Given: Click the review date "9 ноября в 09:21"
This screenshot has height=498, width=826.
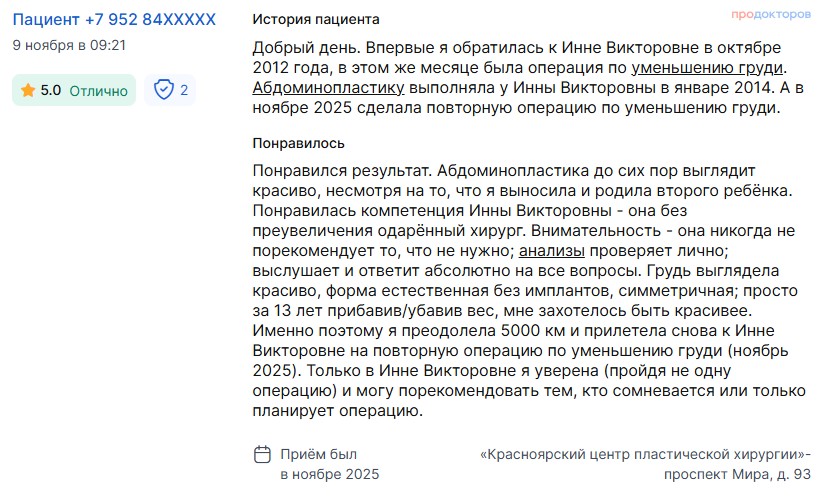Looking at the screenshot, I should point(69,45).
